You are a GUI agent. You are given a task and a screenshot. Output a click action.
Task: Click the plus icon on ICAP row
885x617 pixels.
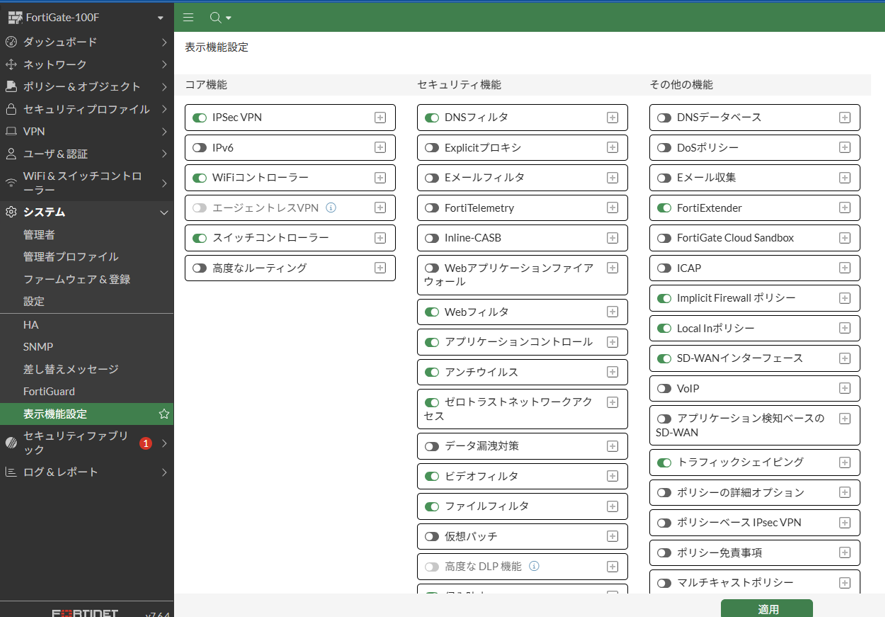(x=845, y=268)
